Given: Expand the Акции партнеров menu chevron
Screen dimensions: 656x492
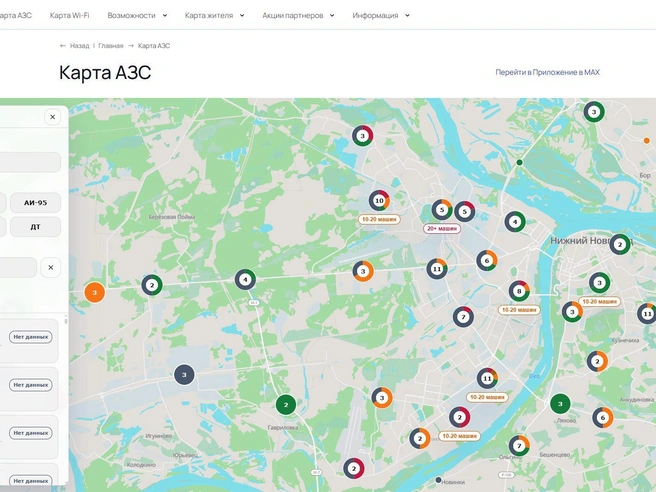Looking at the screenshot, I should [x=332, y=15].
